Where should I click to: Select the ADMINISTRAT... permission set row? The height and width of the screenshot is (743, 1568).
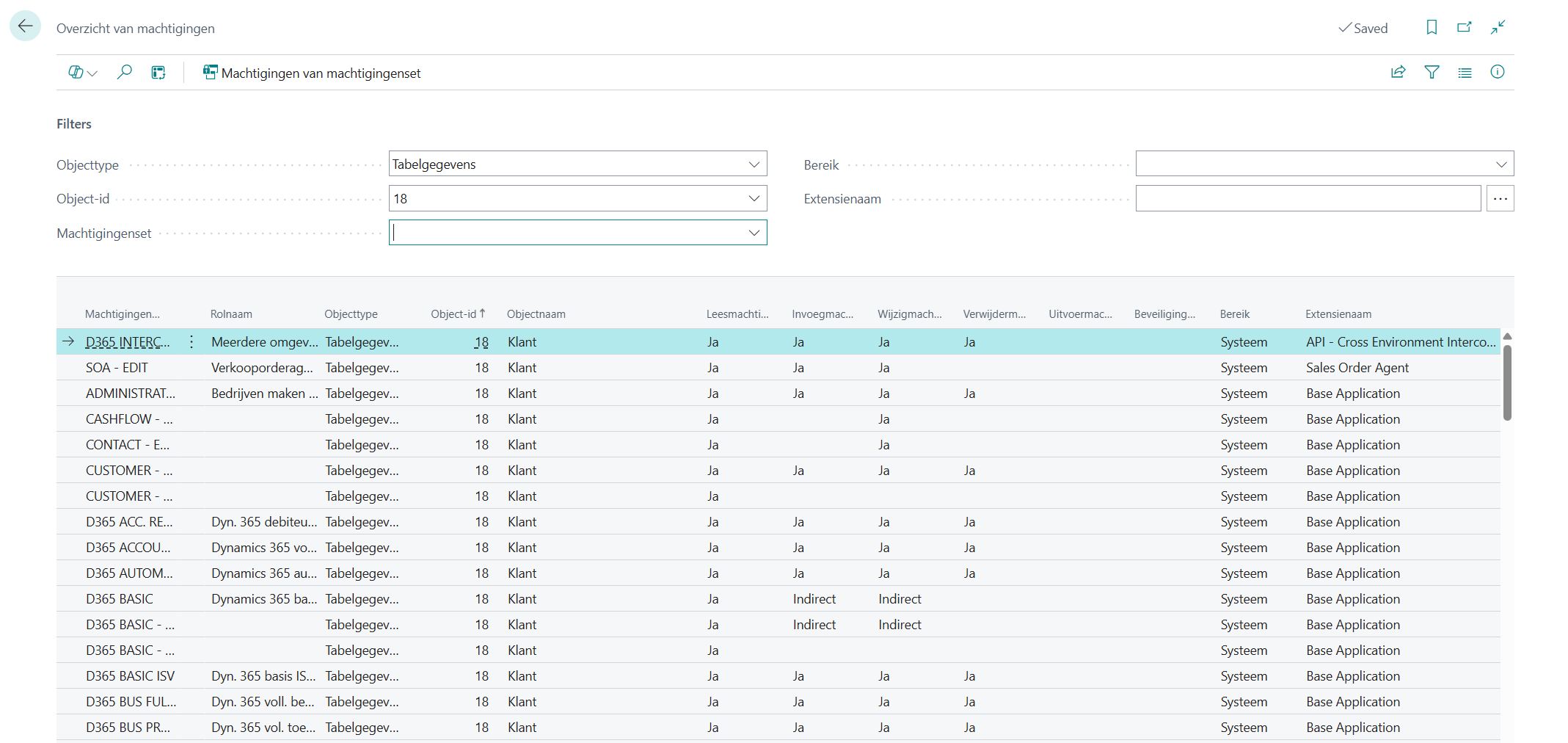coord(778,393)
